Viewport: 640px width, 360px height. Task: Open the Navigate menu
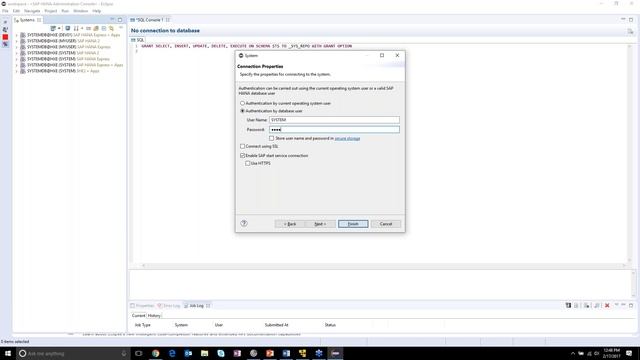point(32,11)
